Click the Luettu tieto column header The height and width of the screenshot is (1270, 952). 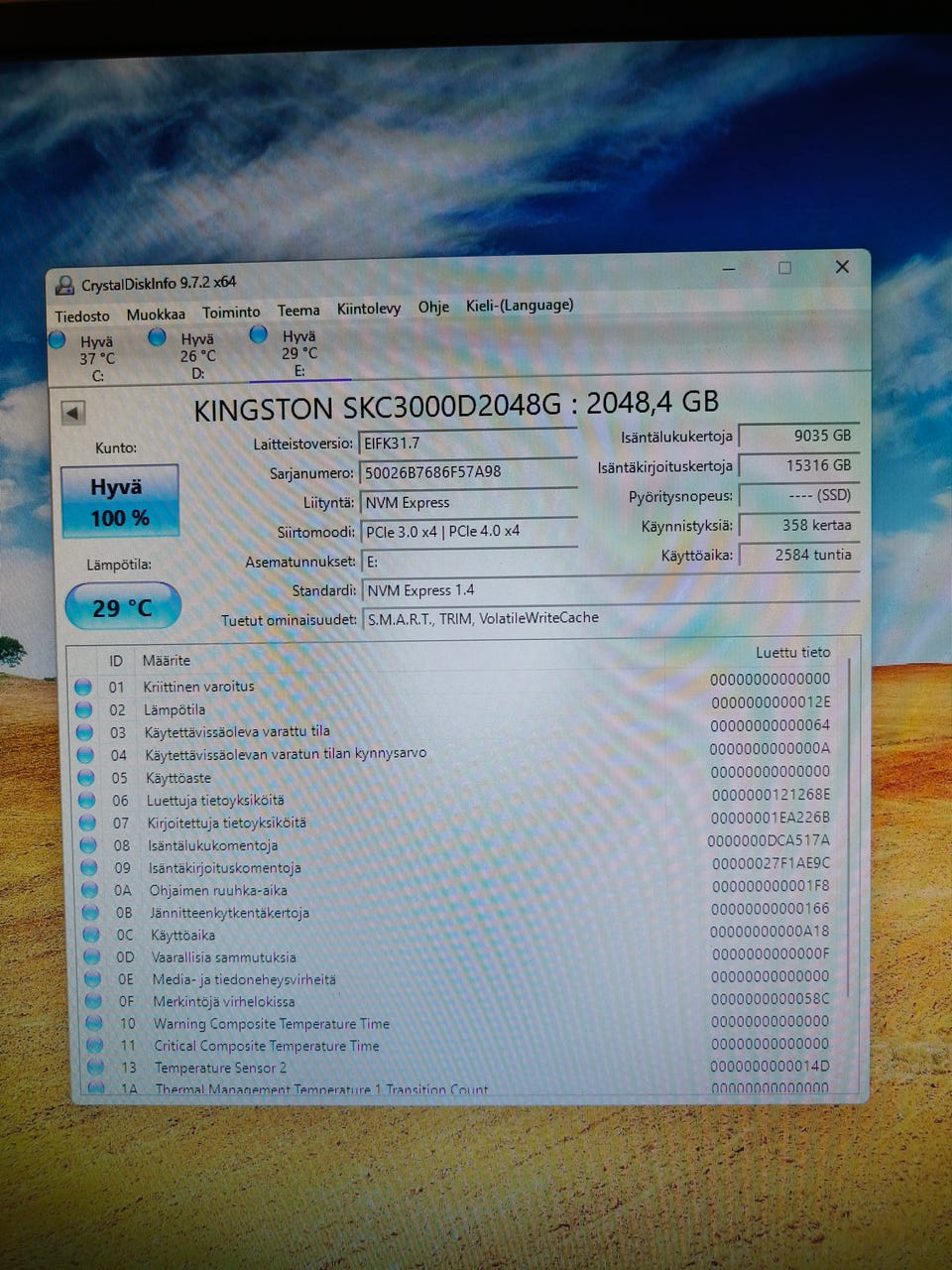coord(792,652)
